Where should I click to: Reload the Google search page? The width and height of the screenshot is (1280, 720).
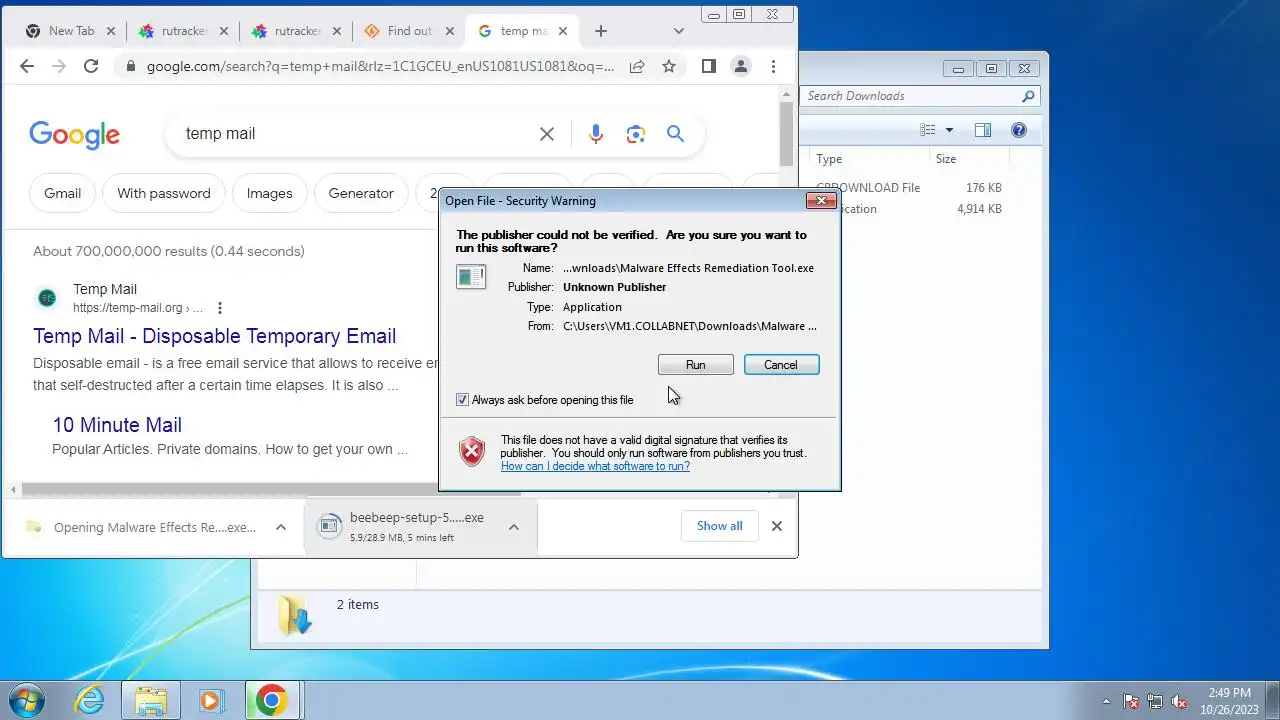click(x=91, y=66)
